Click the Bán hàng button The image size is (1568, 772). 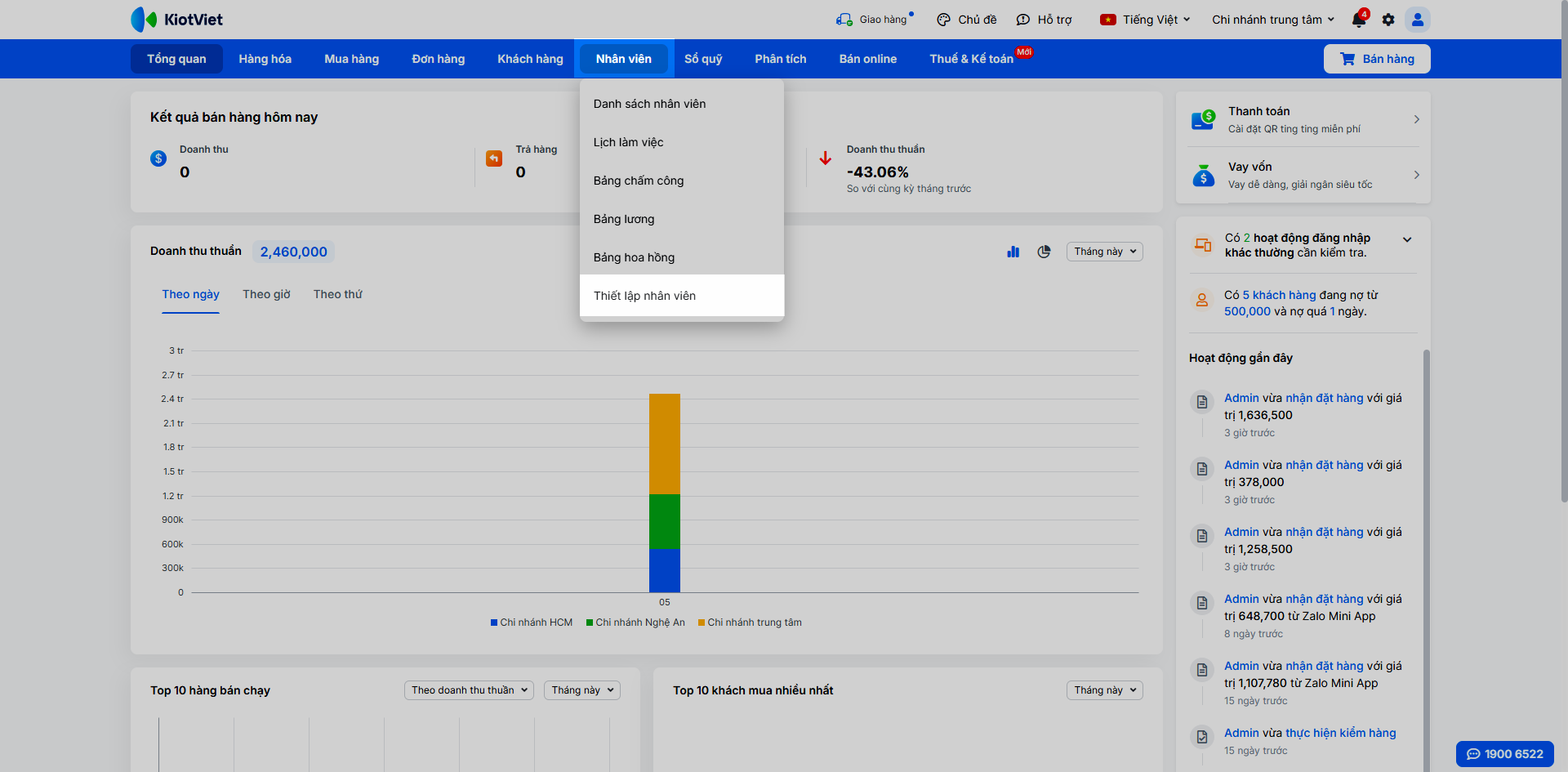[1377, 59]
